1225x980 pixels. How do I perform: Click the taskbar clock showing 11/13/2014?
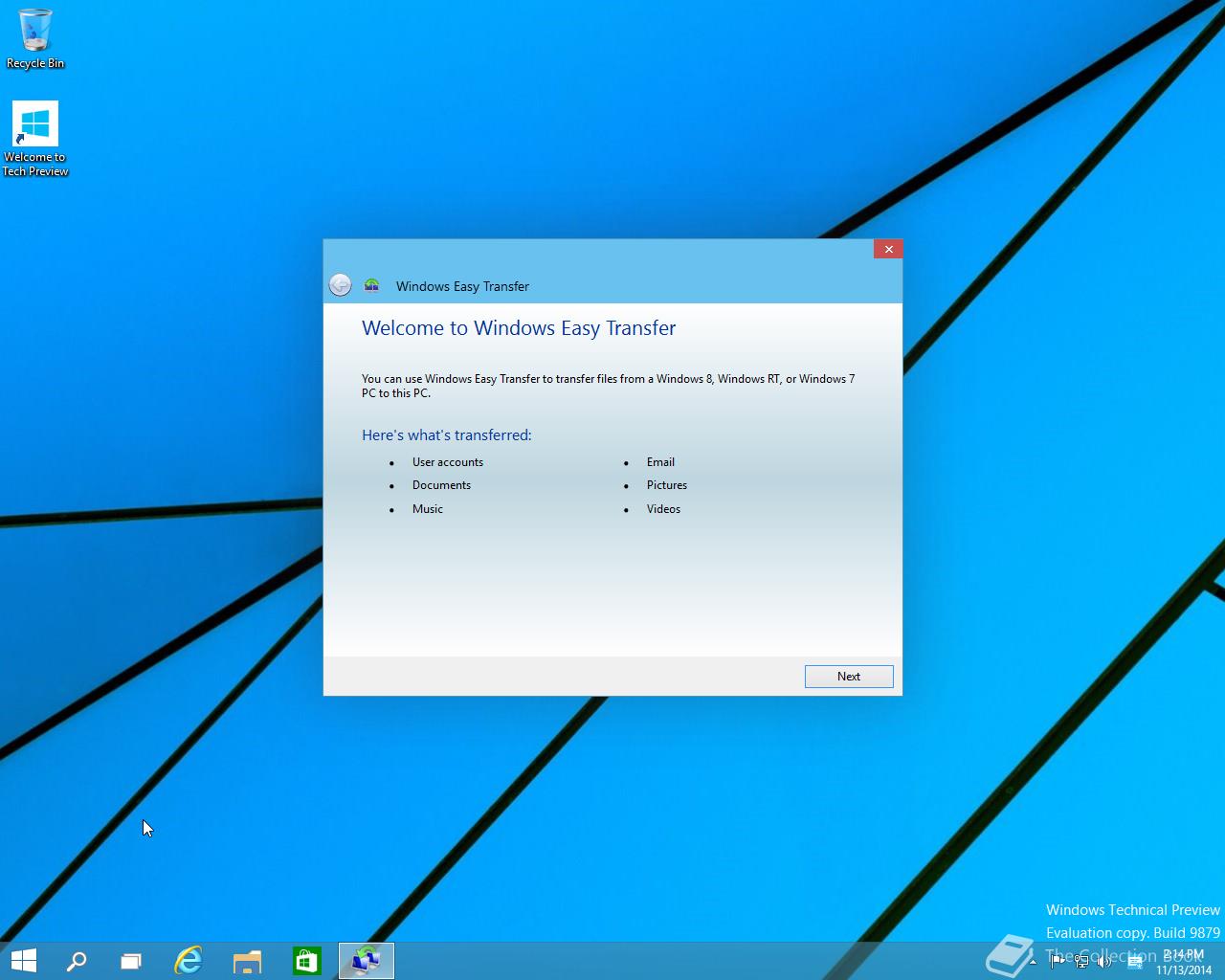point(1184,962)
